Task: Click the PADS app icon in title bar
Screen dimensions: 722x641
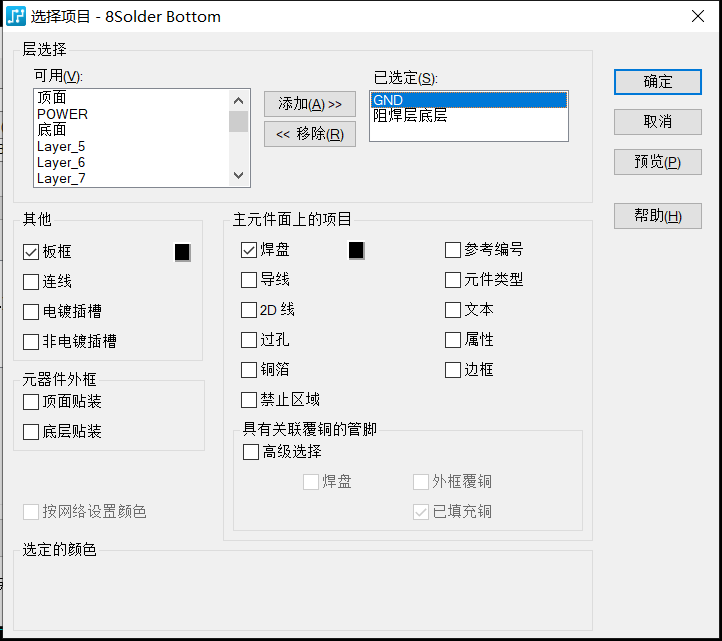Action: click(x=16, y=16)
